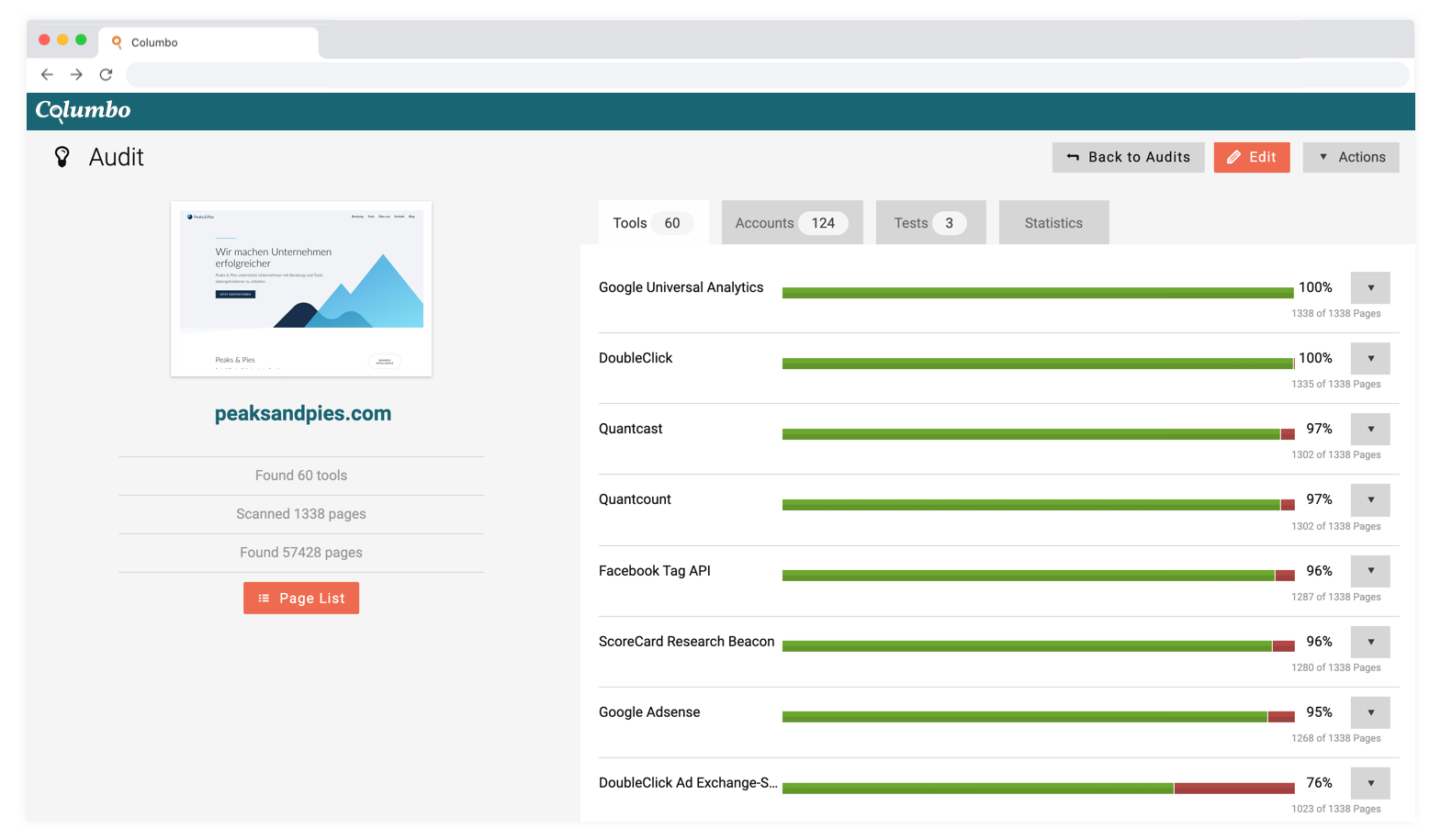This screenshot has height=840, width=1441.
Task: Expand the ScoreCard Research Beacon row
Action: coord(1370,641)
